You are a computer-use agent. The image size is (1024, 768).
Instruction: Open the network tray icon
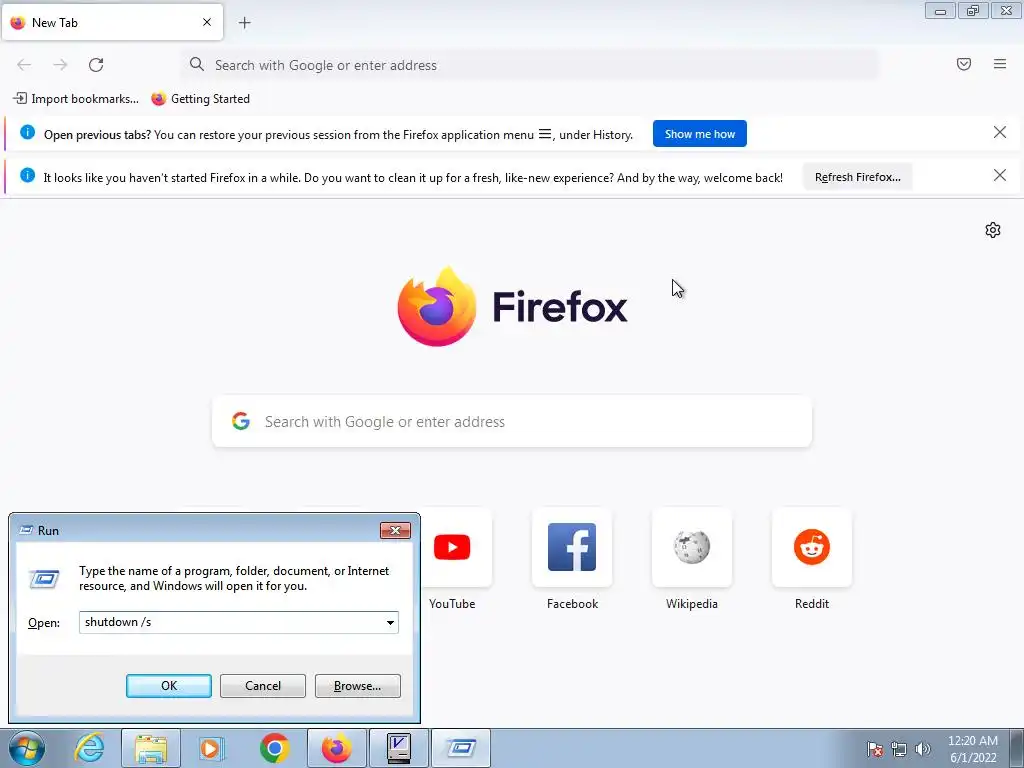point(899,749)
